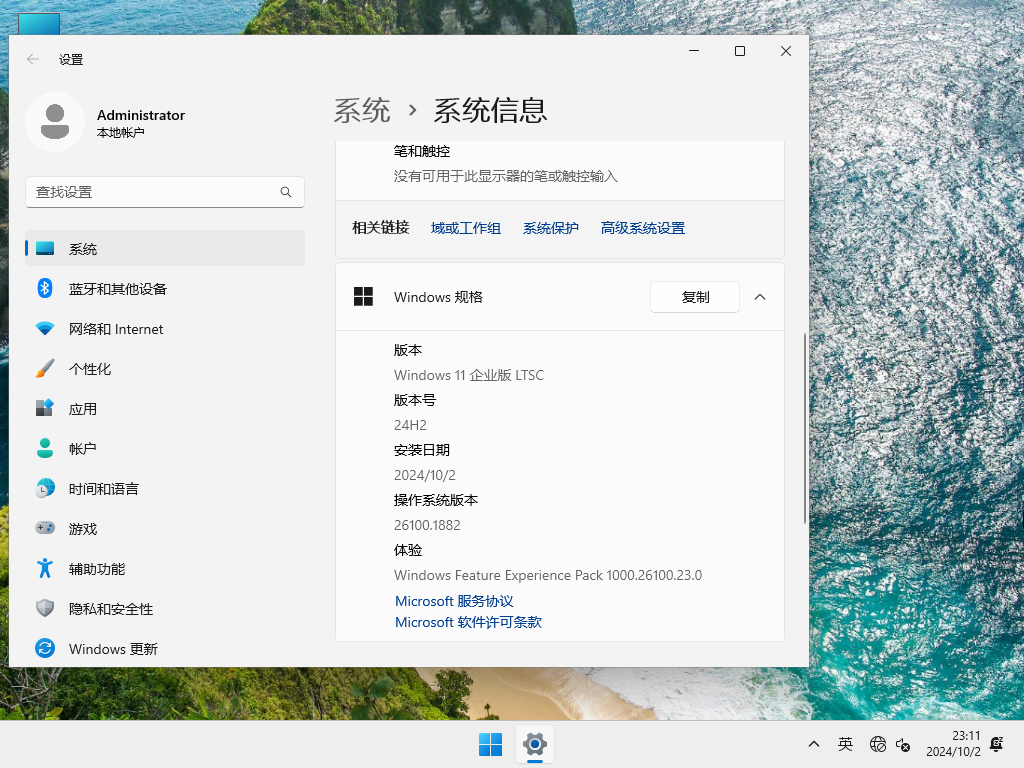Click the search magnifier icon
The image size is (1024, 768).
286,192
